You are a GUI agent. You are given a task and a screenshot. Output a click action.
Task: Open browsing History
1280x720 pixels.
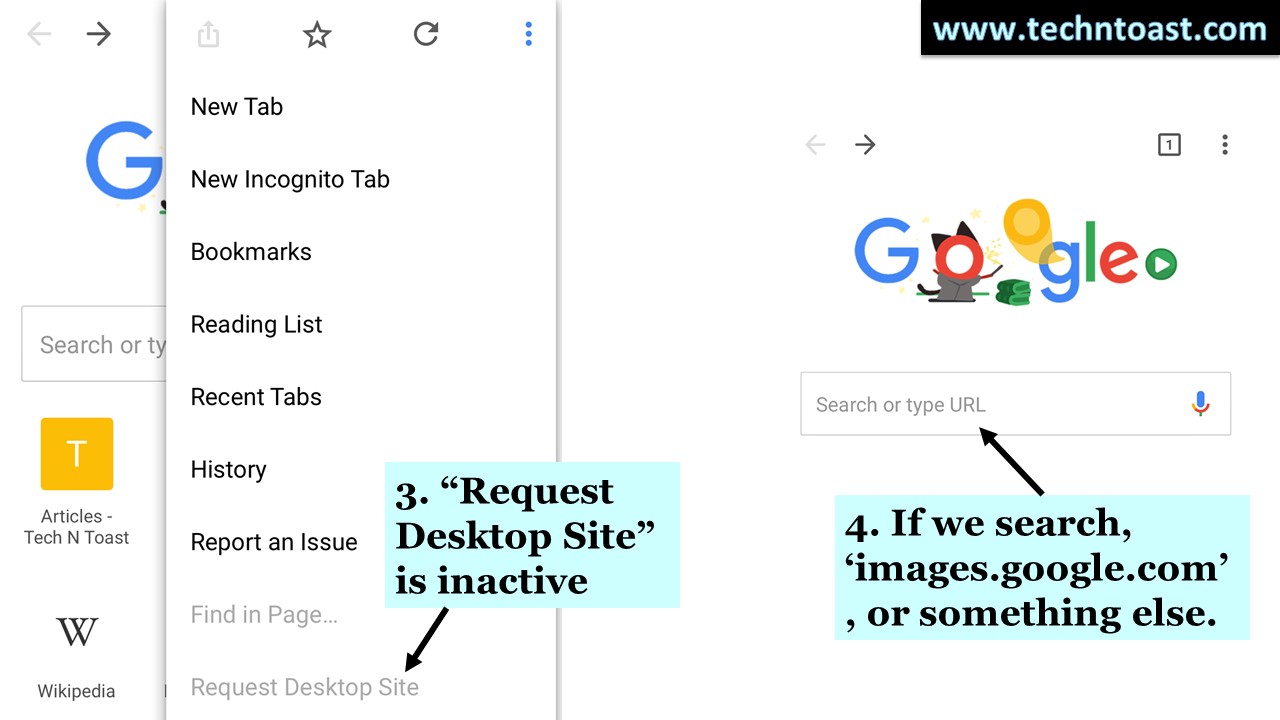click(x=228, y=469)
